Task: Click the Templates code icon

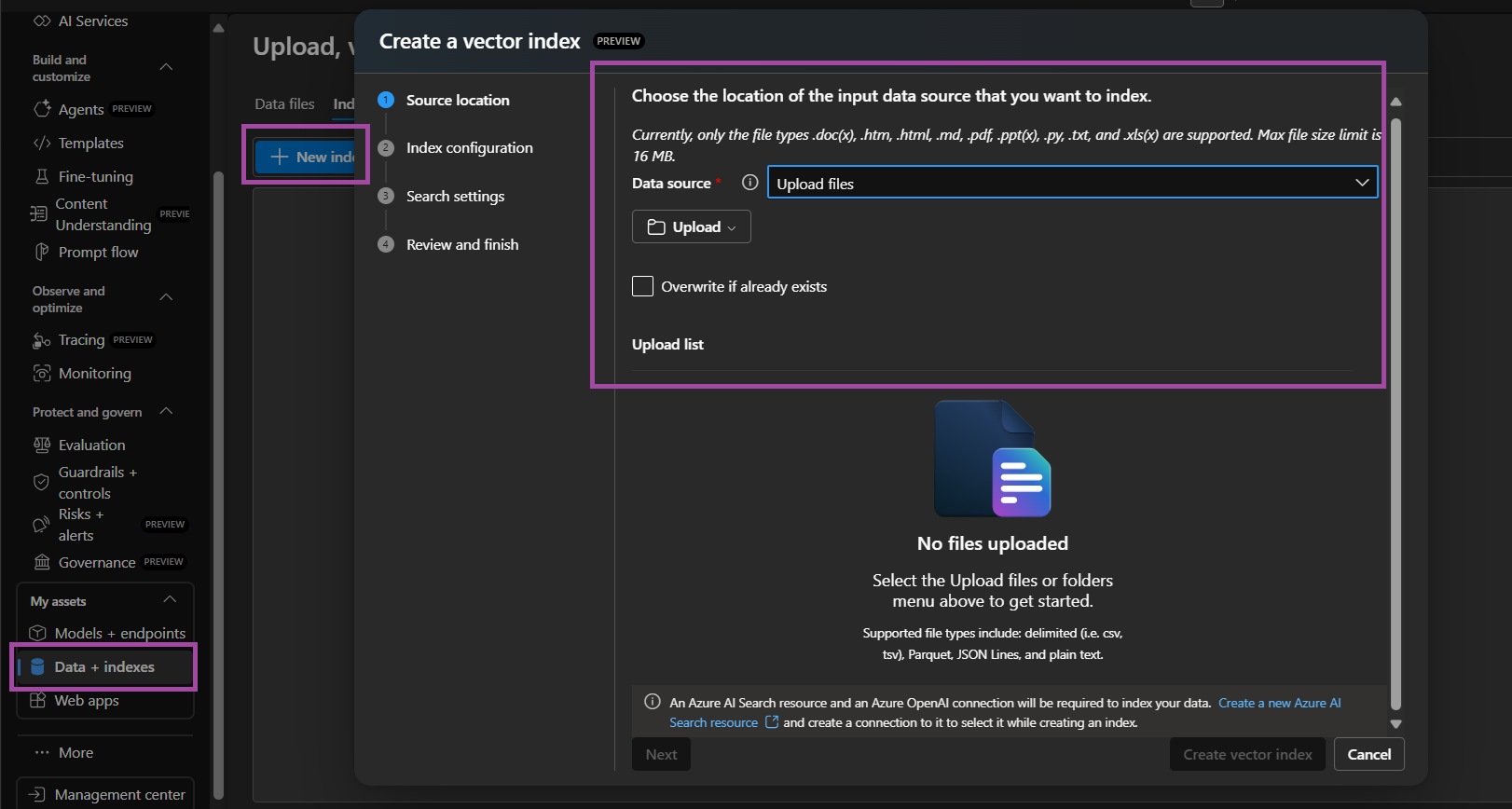Action: pos(42,143)
